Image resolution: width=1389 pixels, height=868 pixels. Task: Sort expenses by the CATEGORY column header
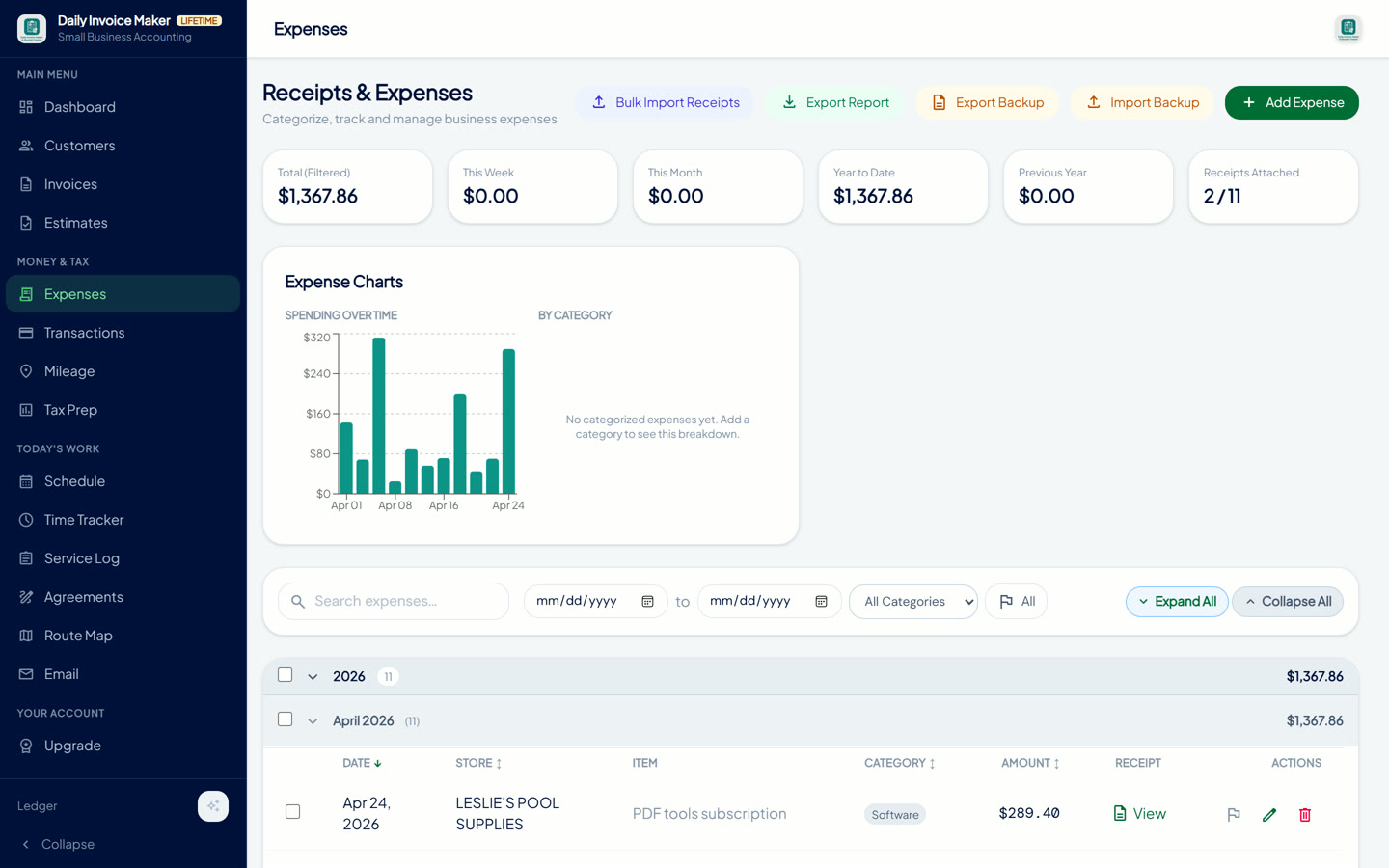click(x=900, y=763)
